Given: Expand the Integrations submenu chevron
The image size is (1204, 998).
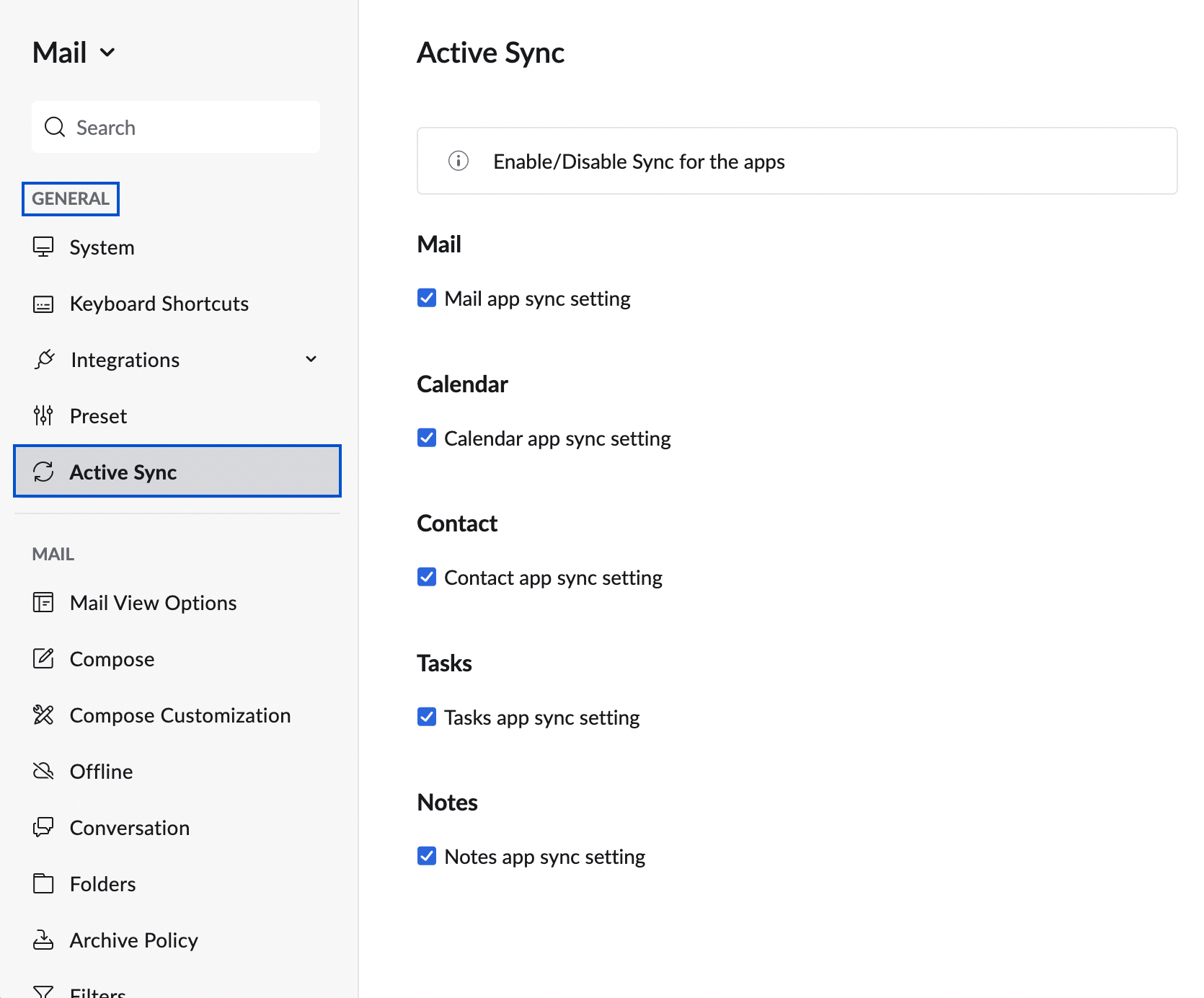Looking at the screenshot, I should tap(311, 360).
